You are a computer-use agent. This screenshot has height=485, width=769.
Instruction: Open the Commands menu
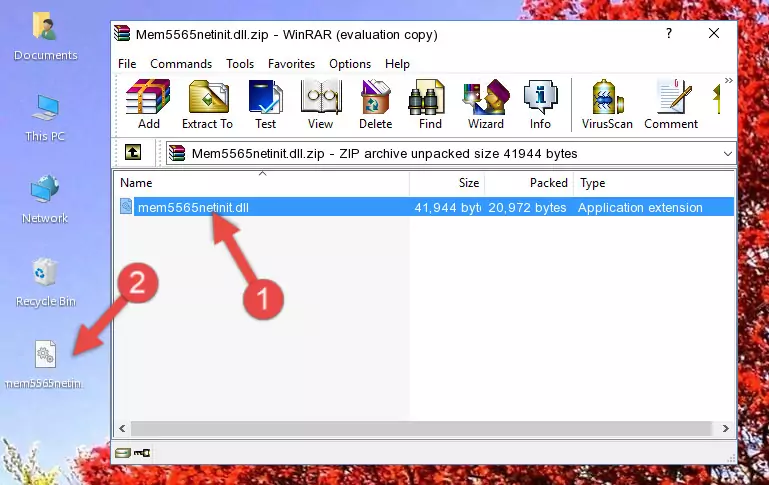tap(181, 64)
